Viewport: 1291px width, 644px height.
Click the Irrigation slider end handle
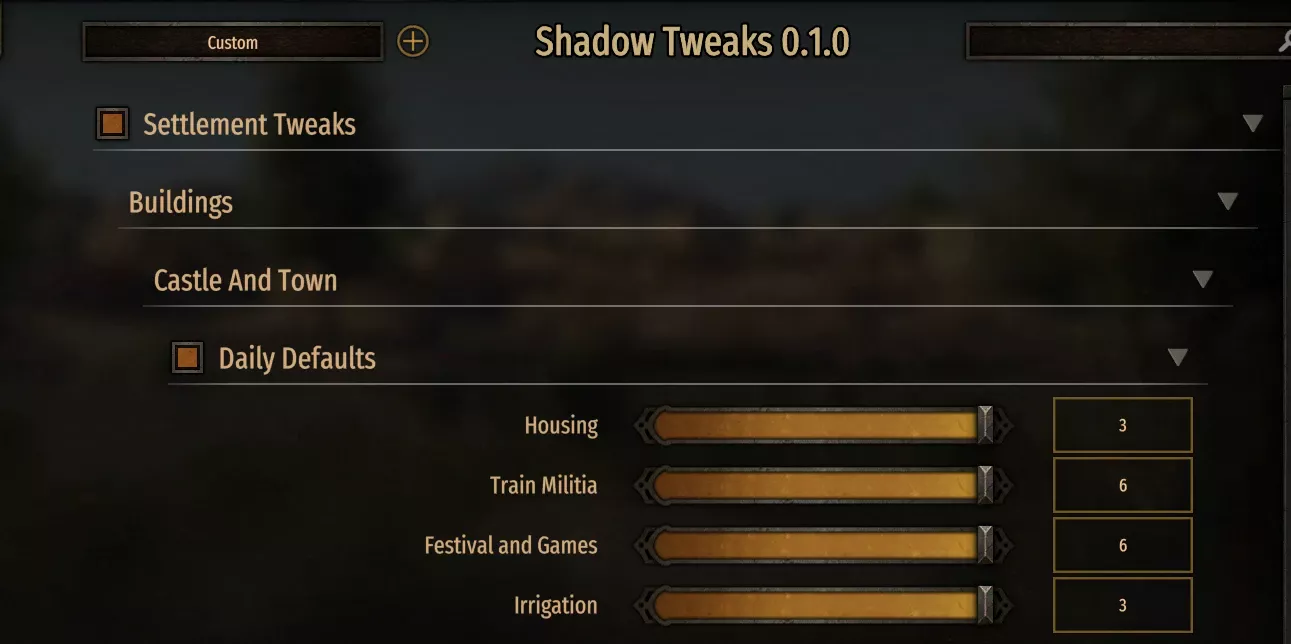click(985, 604)
